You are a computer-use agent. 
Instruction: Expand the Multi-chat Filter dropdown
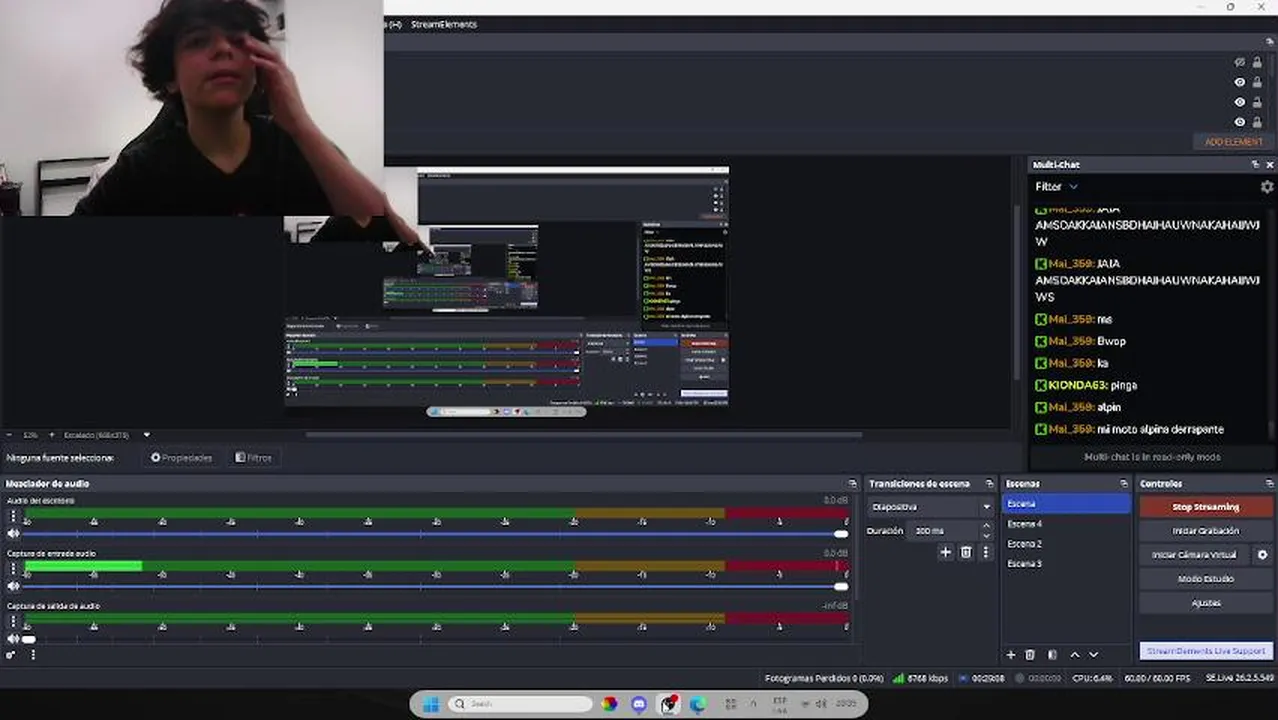(x=1056, y=187)
